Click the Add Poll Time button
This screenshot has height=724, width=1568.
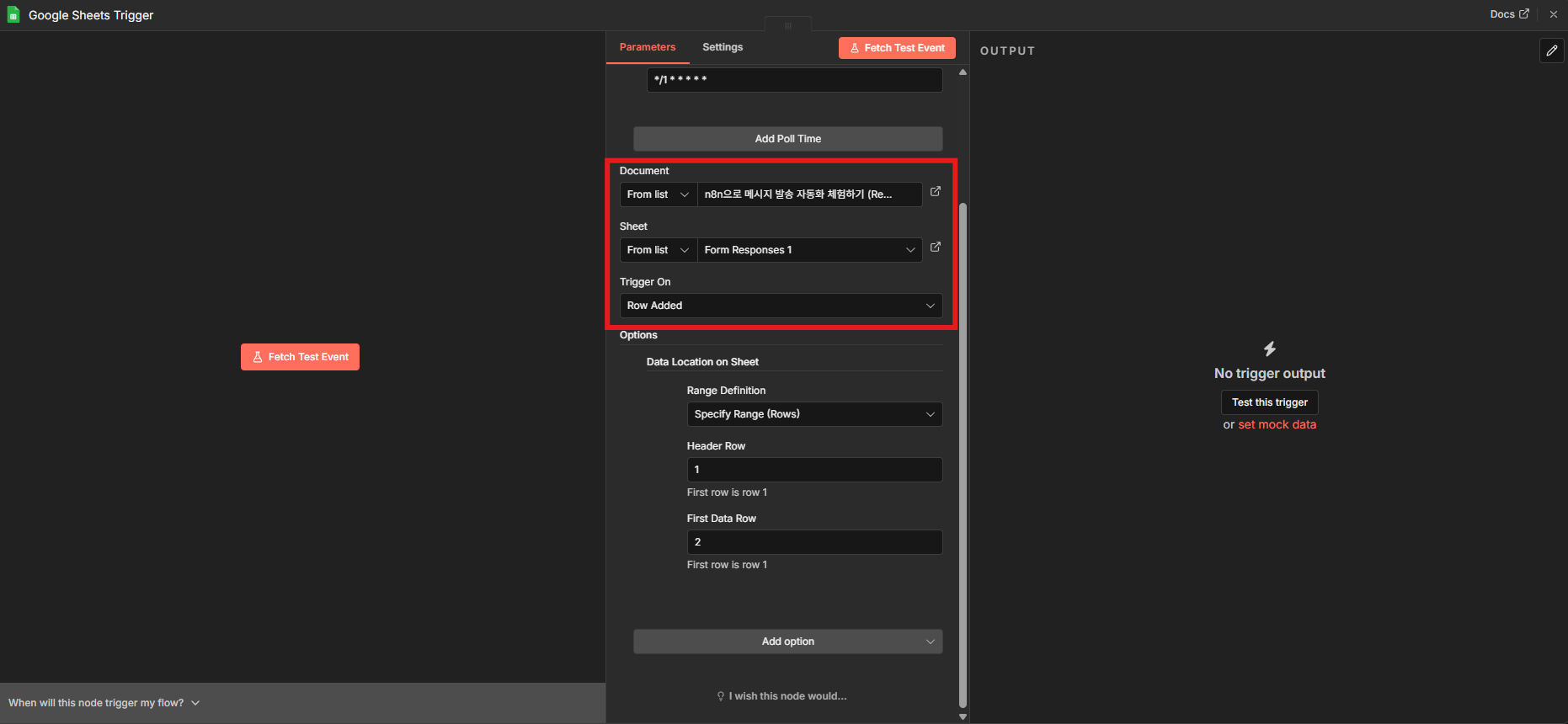coord(787,139)
